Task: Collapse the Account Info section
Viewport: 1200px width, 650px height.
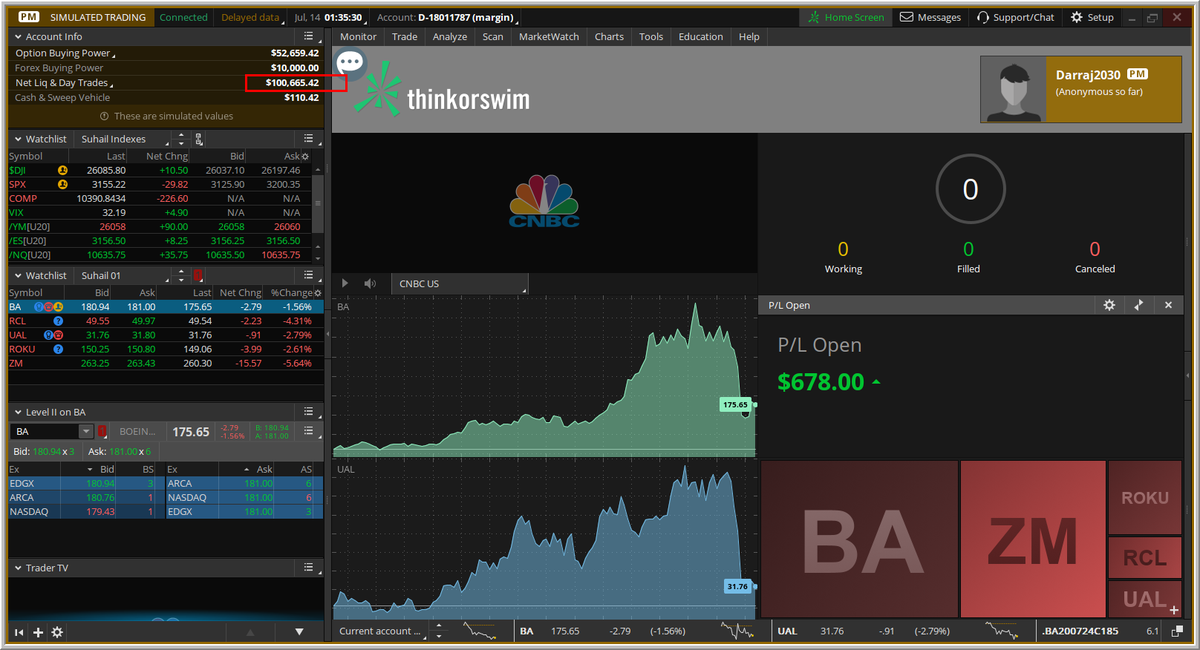Action: [17, 37]
